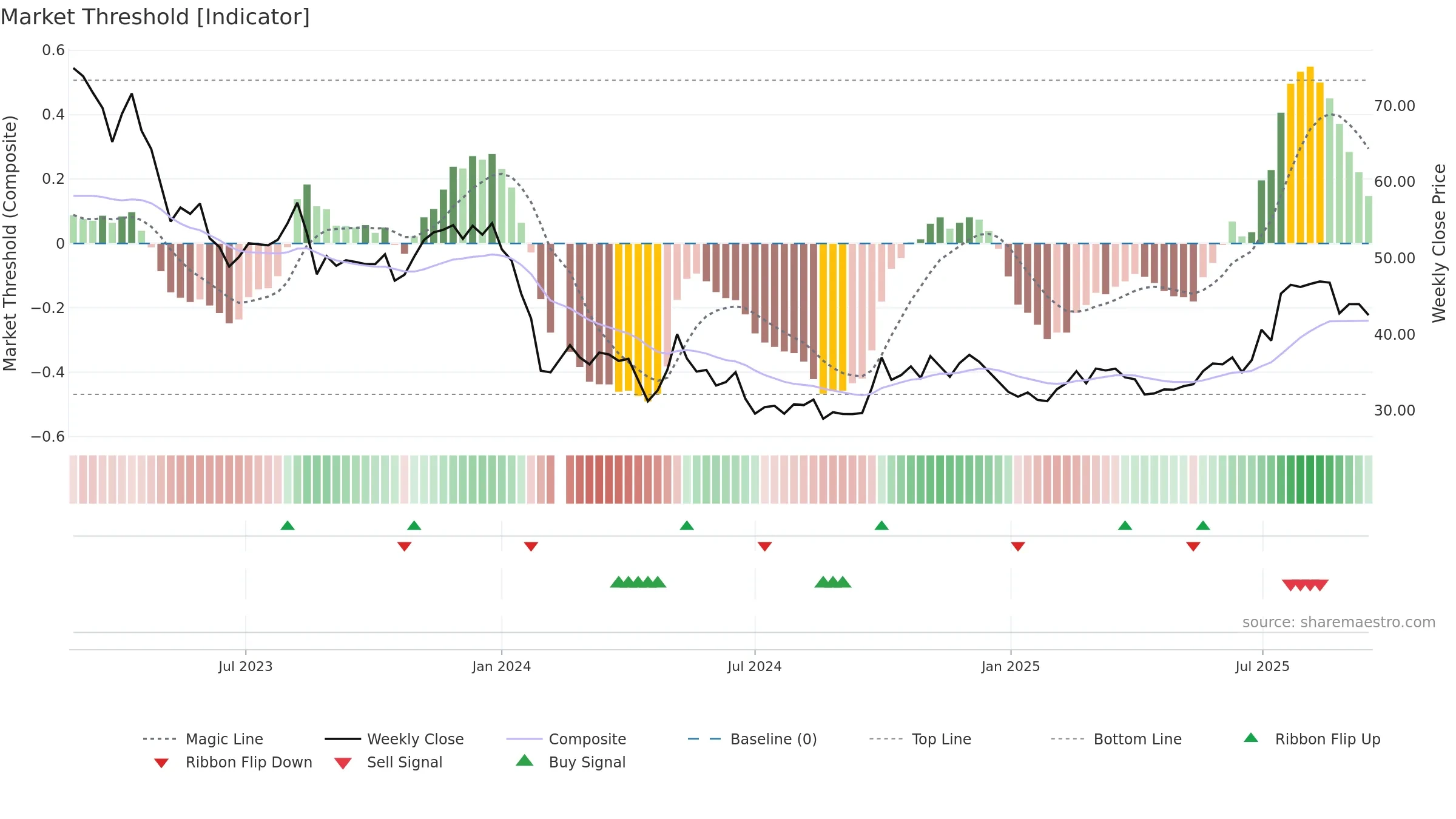Click the red triangle icon beside Ribbon Flip Down
1456x819 pixels.
coord(161,763)
